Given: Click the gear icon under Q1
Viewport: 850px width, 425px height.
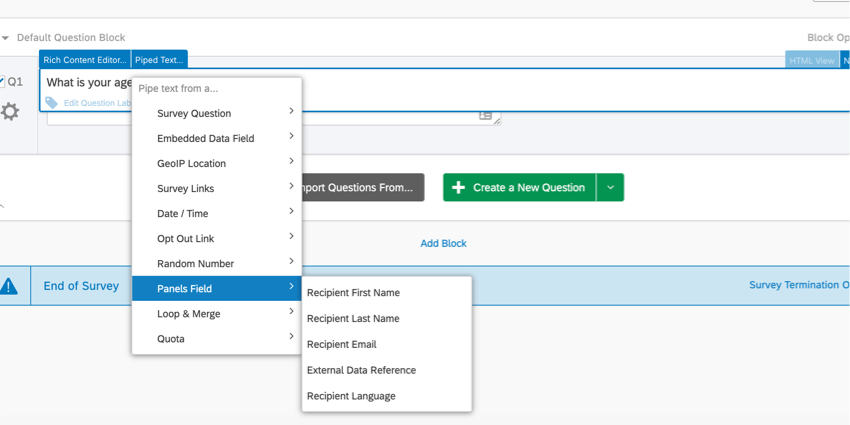Looking at the screenshot, I should [10, 111].
